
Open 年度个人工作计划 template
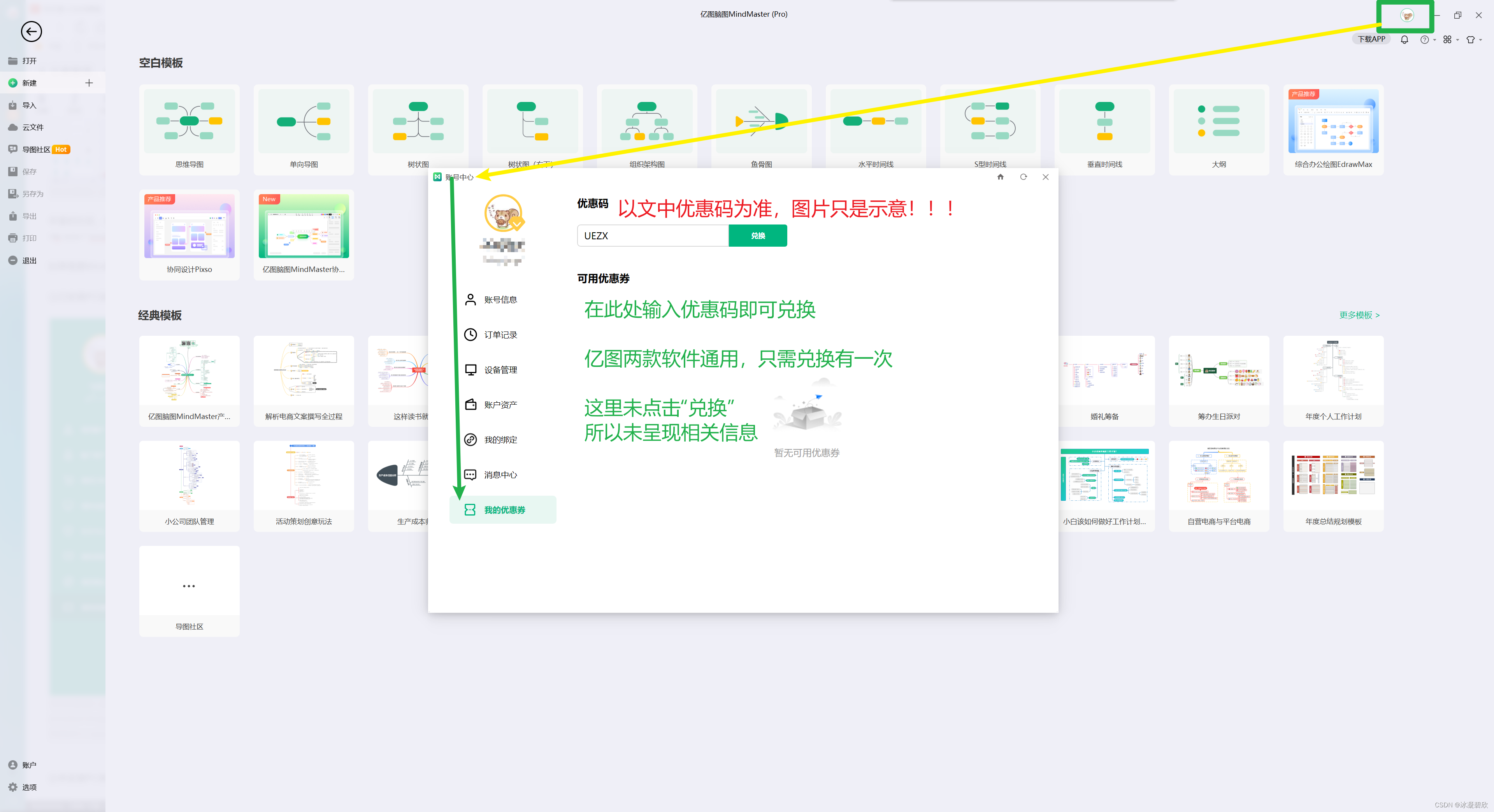(1333, 381)
